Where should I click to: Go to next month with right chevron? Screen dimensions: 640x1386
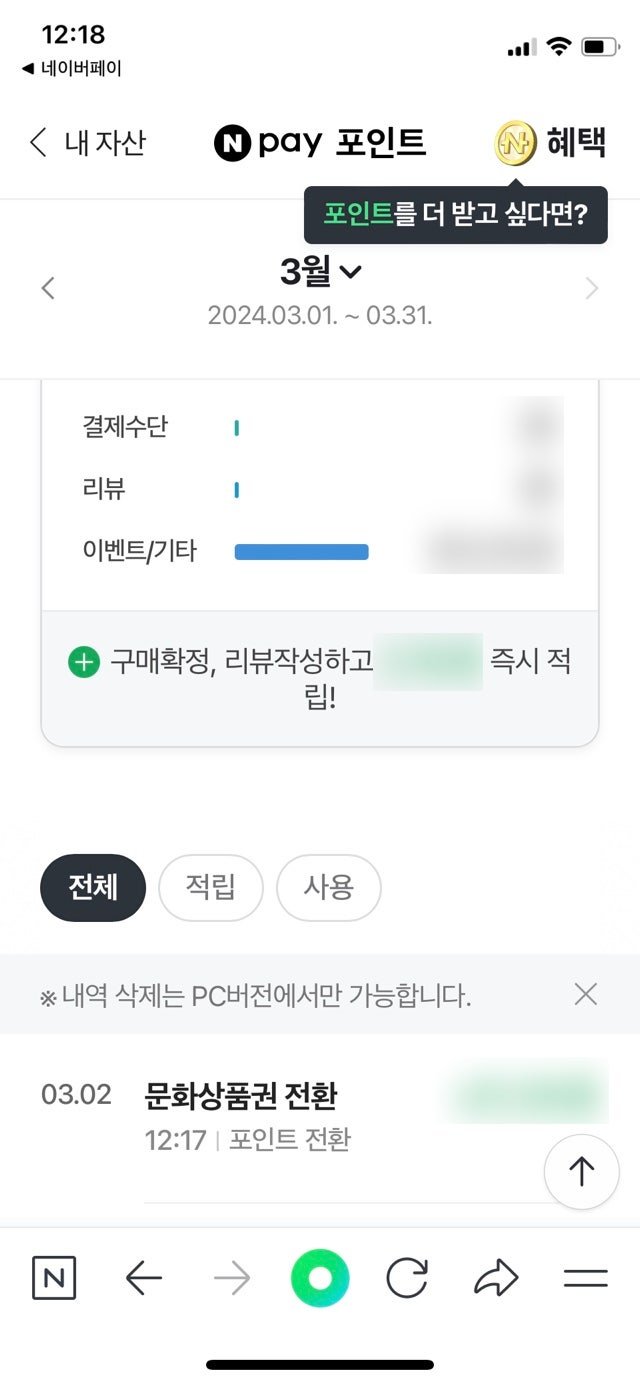click(x=592, y=289)
